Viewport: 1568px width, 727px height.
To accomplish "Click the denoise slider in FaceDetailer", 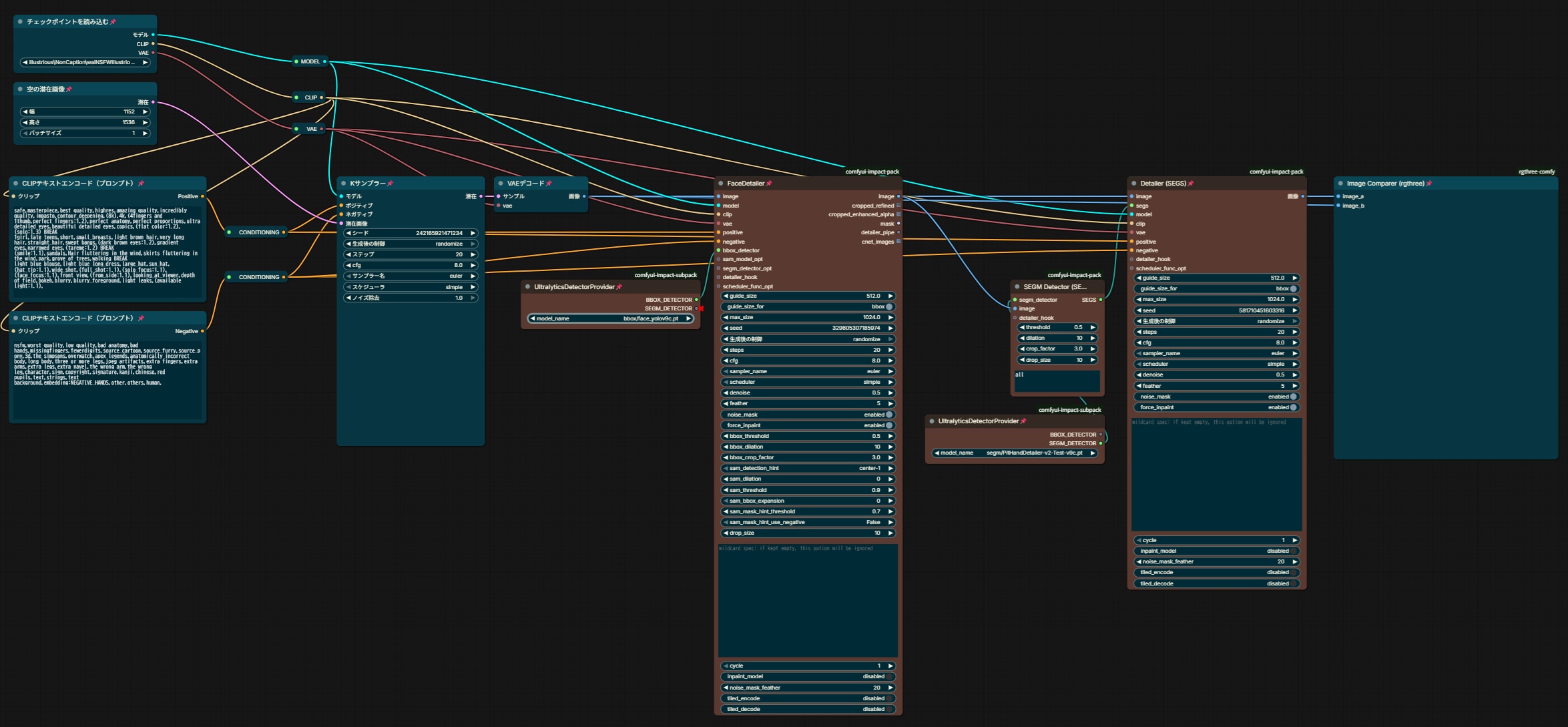I will [808, 393].
